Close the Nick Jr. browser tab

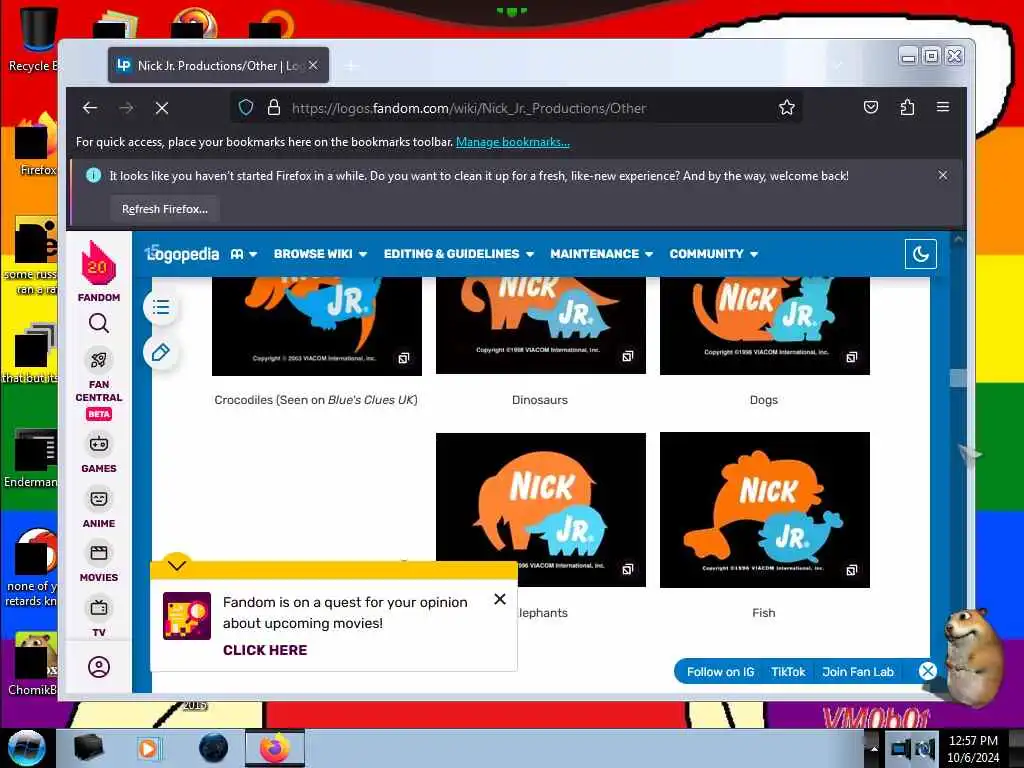coord(313,65)
